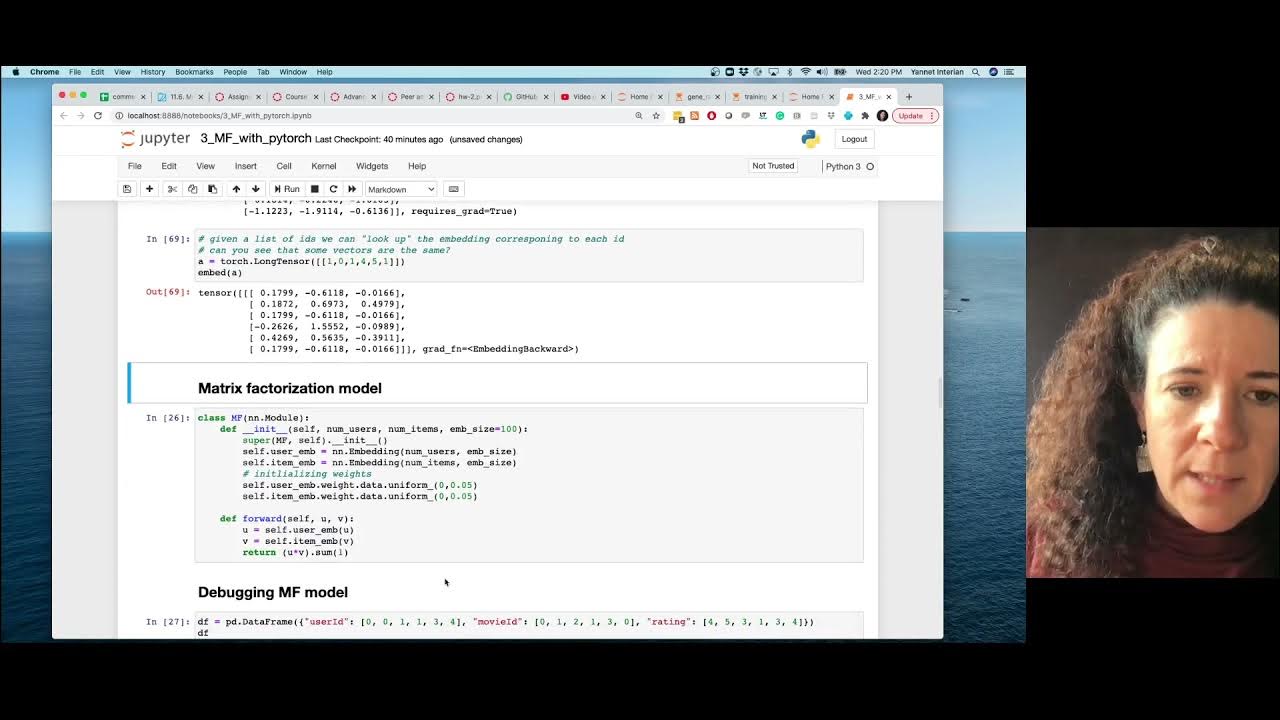1280x720 pixels.
Task: Click the Chrome Update button
Action: (x=915, y=116)
